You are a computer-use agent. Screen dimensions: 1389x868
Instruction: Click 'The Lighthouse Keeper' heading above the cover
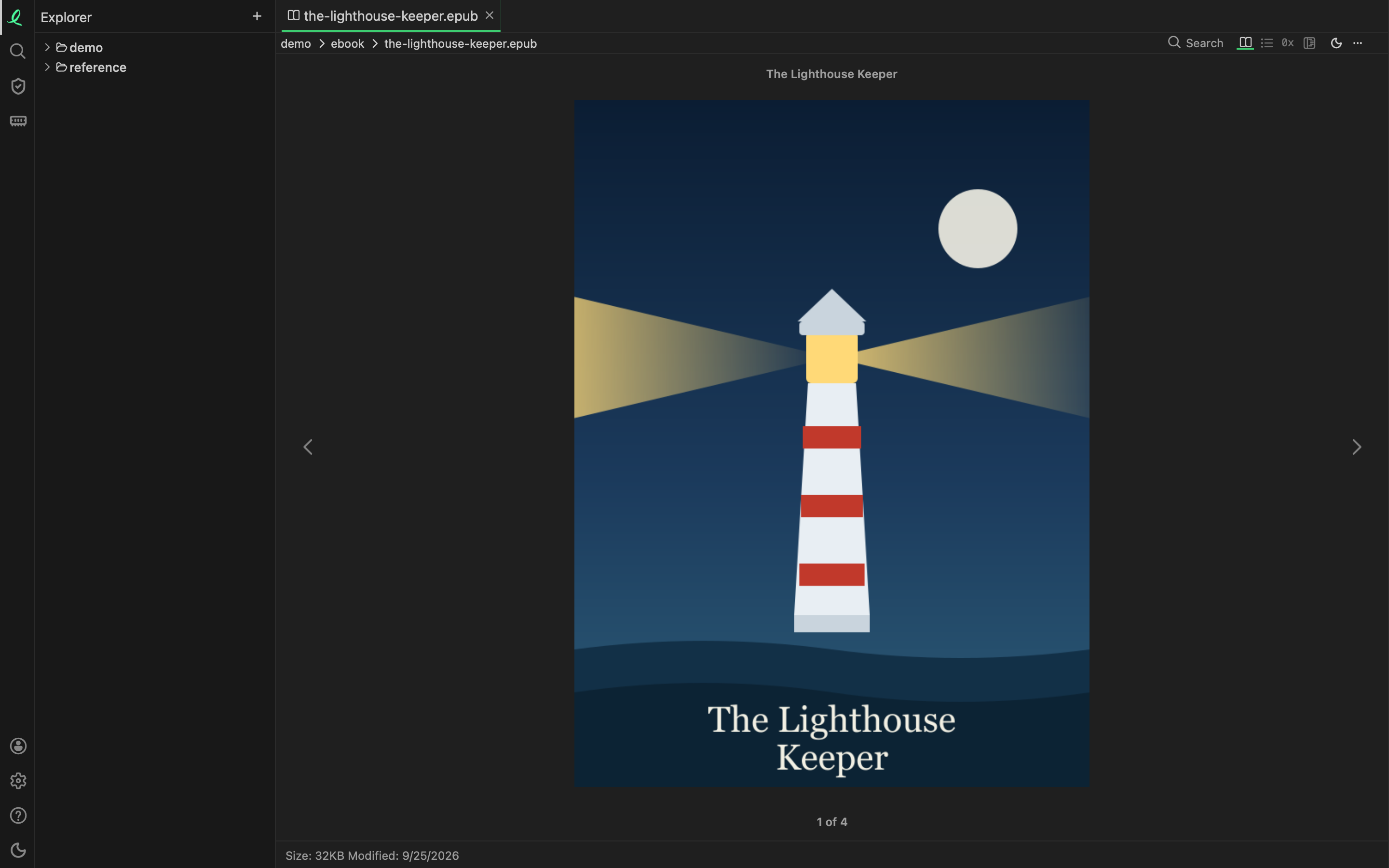pyautogui.click(x=831, y=74)
